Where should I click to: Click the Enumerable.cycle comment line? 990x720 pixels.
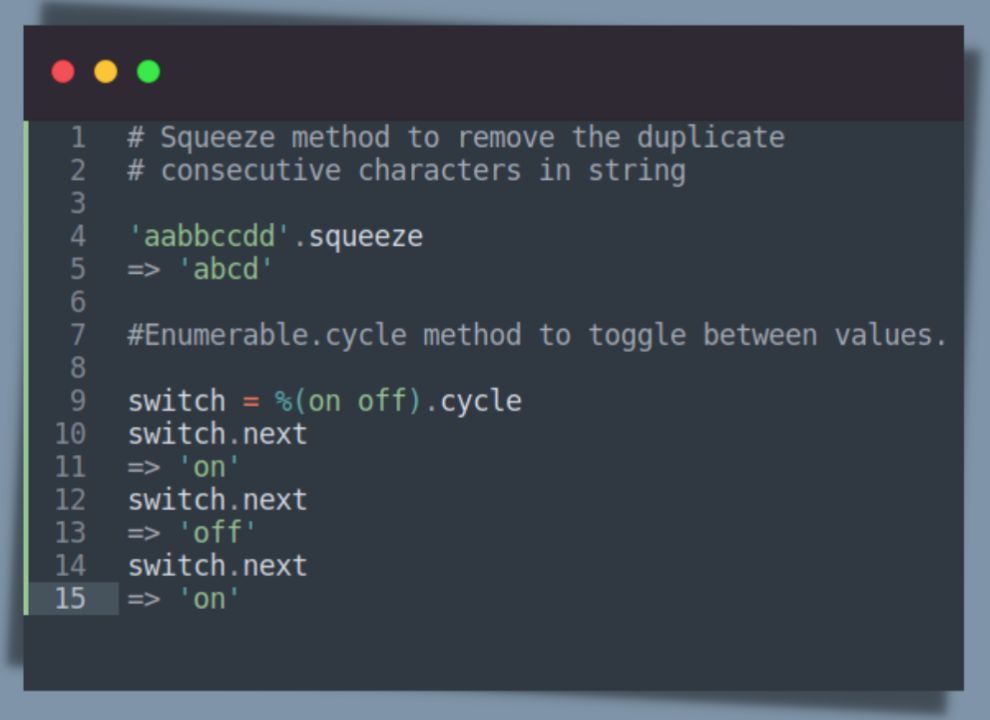pos(537,335)
